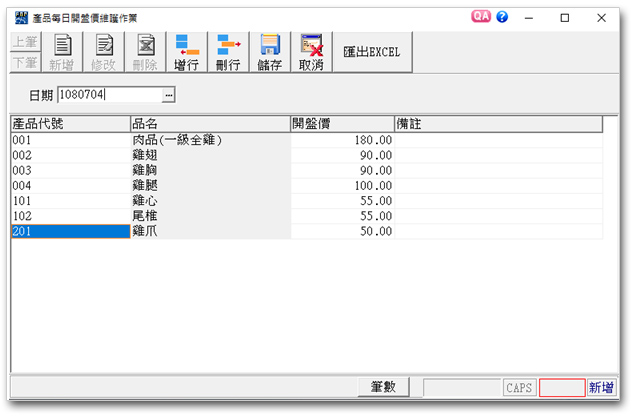This screenshot has width=636, height=420.
Task: Click the 修改 (Edit) toolbar icon
Action: tap(104, 52)
